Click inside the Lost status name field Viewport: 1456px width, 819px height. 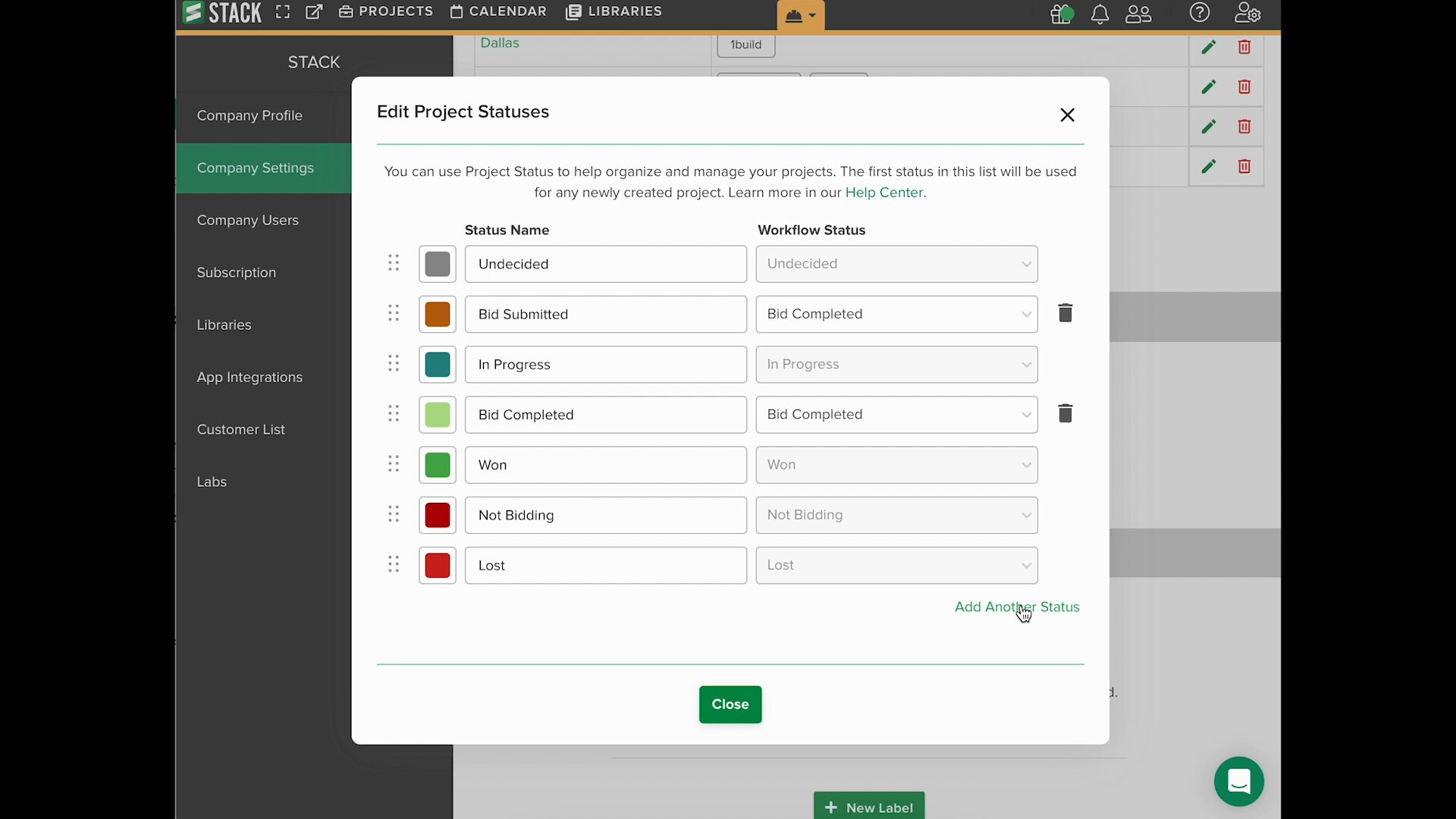tap(606, 565)
